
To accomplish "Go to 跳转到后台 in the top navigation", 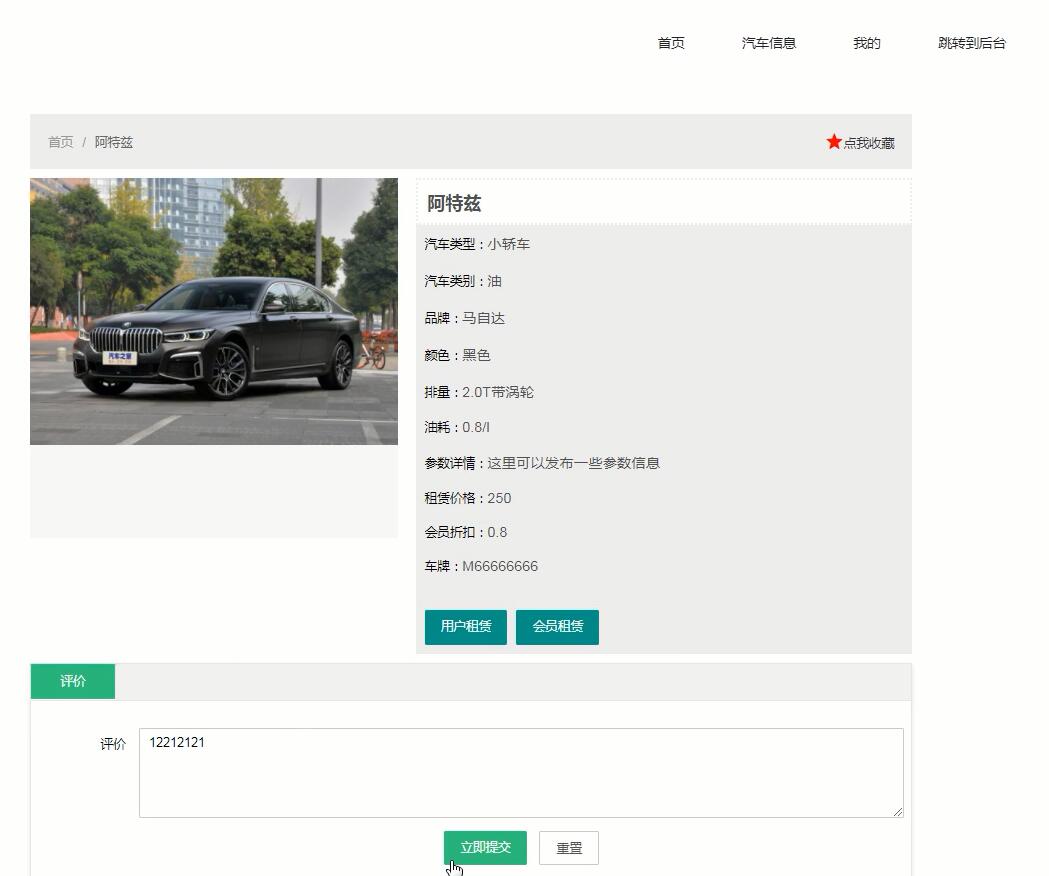I will click(x=971, y=43).
